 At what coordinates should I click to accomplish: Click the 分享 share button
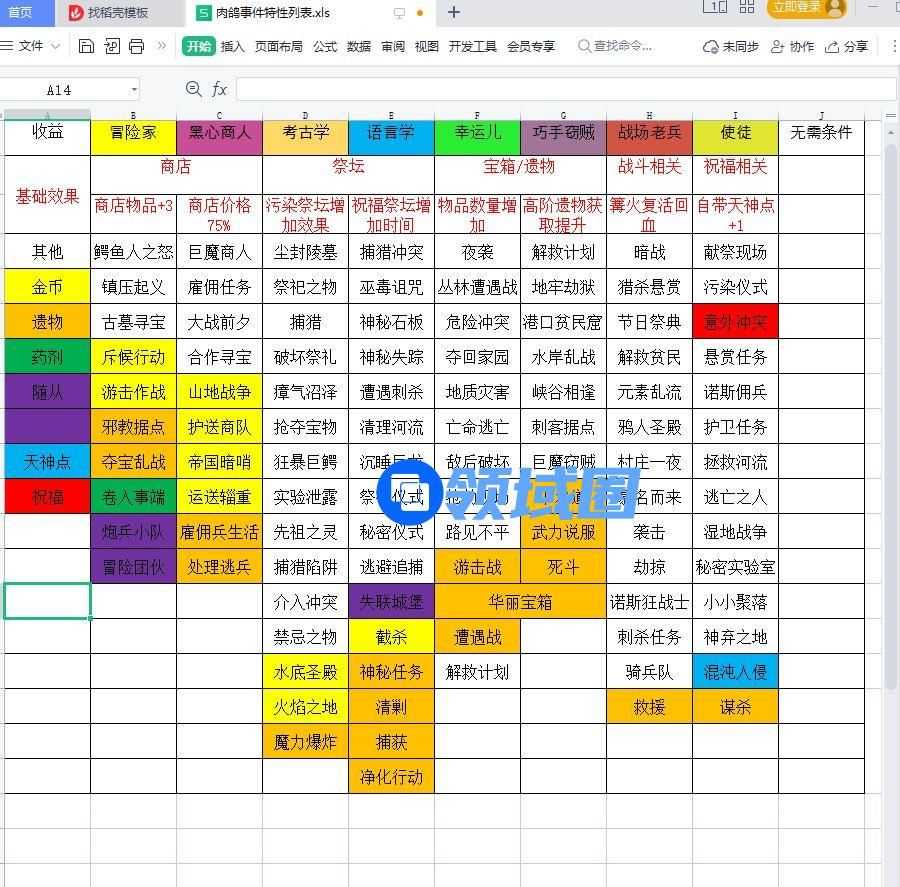click(846, 47)
